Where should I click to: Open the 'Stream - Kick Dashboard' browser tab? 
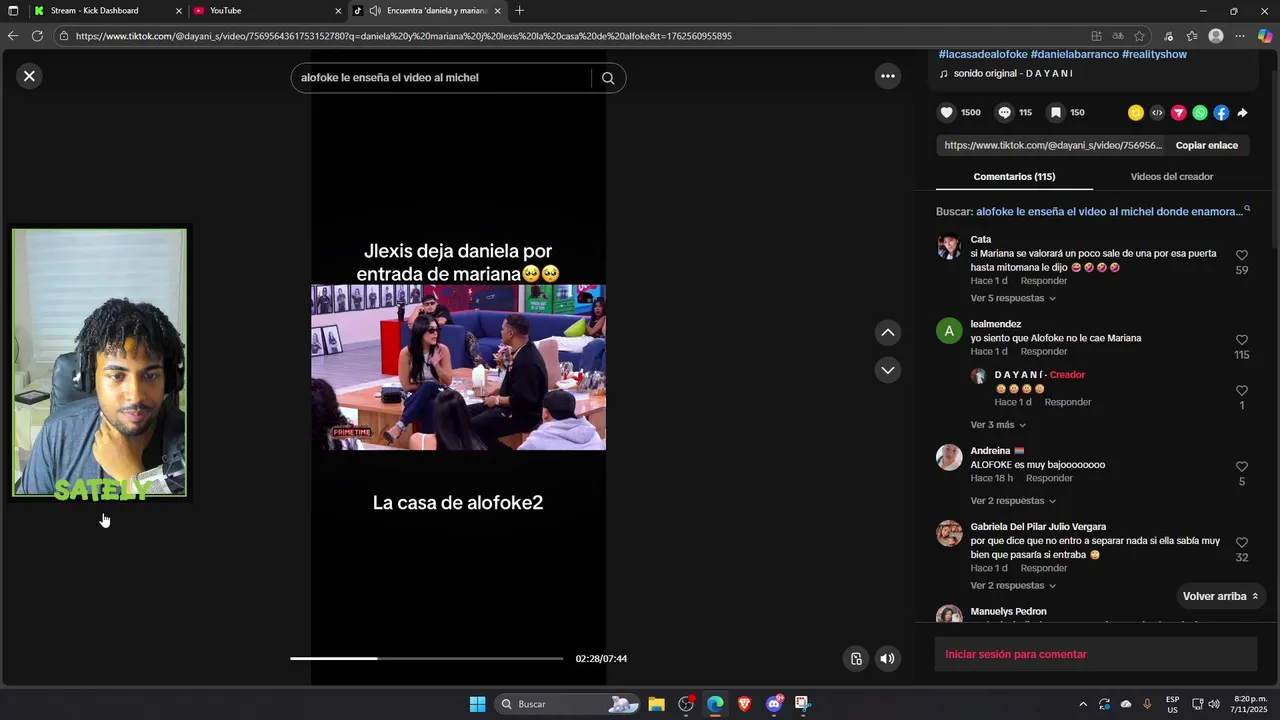107,11
